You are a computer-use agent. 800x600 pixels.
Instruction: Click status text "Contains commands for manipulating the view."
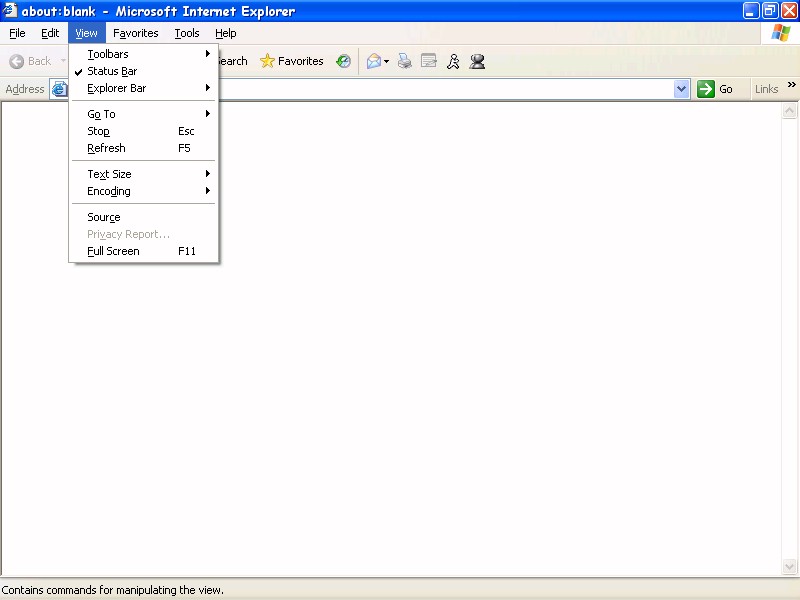pos(113,590)
